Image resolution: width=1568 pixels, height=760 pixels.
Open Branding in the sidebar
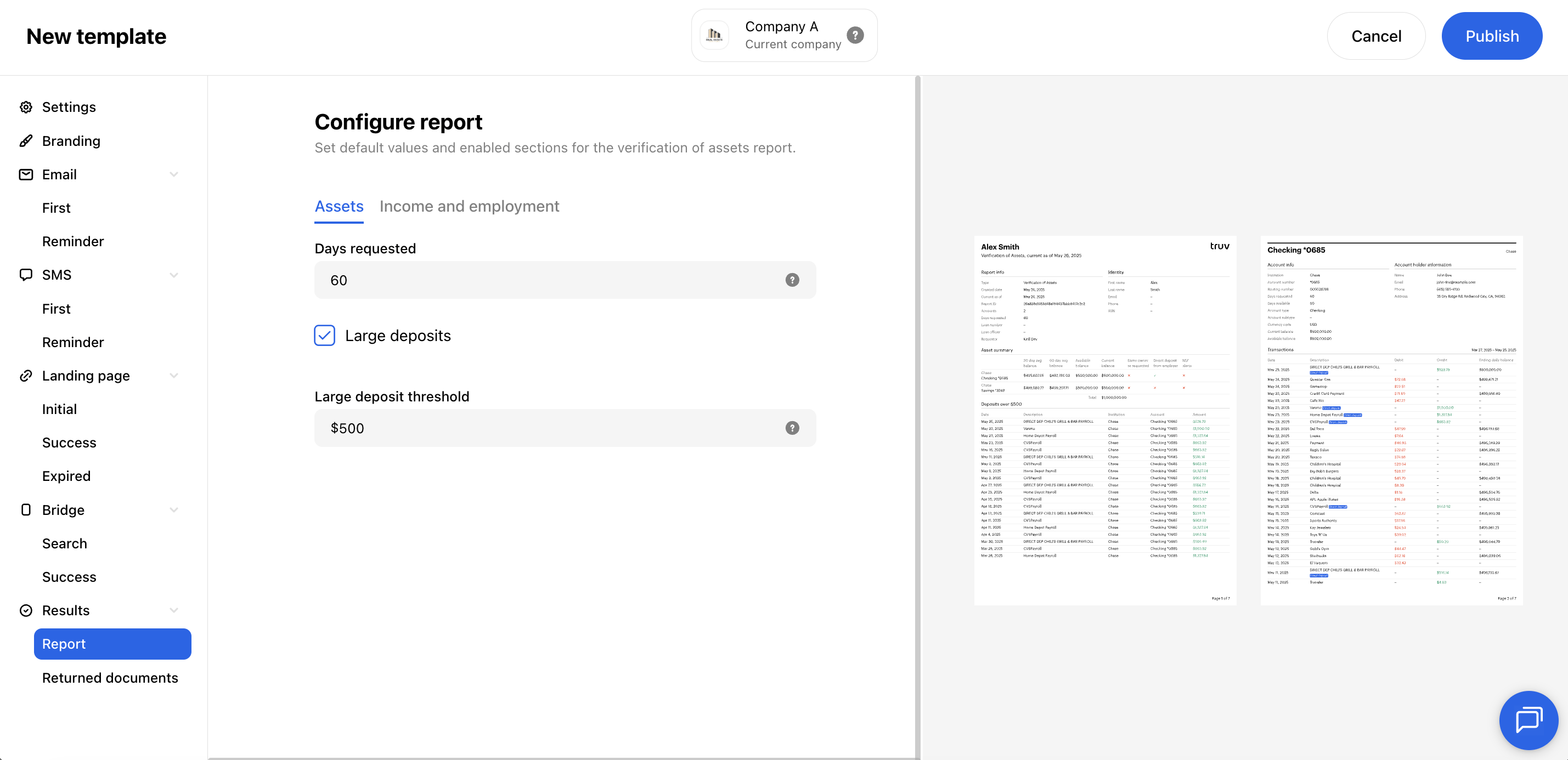pos(71,141)
